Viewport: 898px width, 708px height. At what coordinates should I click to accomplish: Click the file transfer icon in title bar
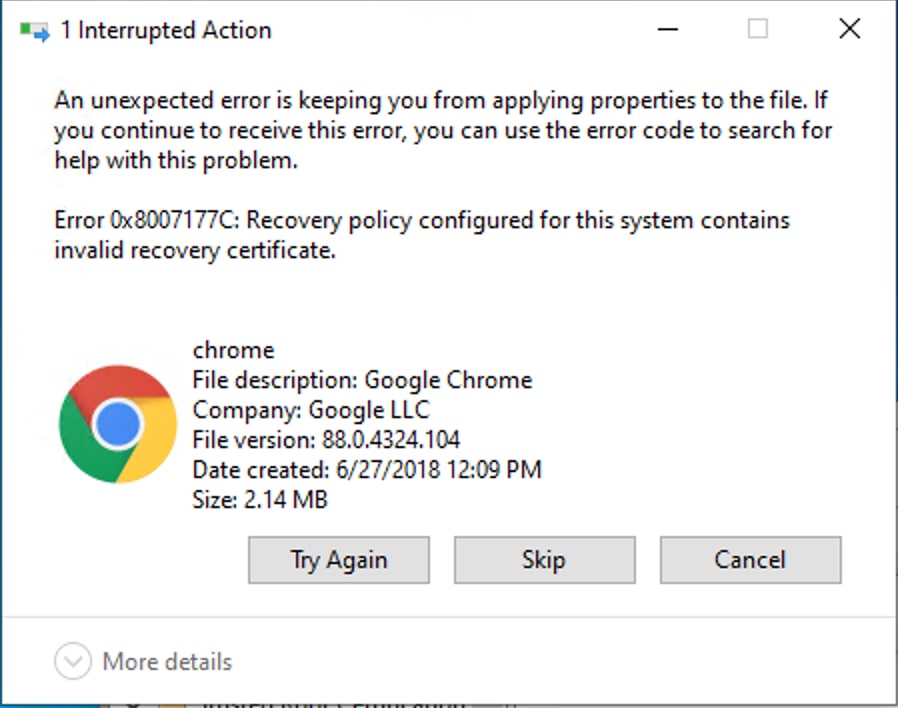[34, 31]
